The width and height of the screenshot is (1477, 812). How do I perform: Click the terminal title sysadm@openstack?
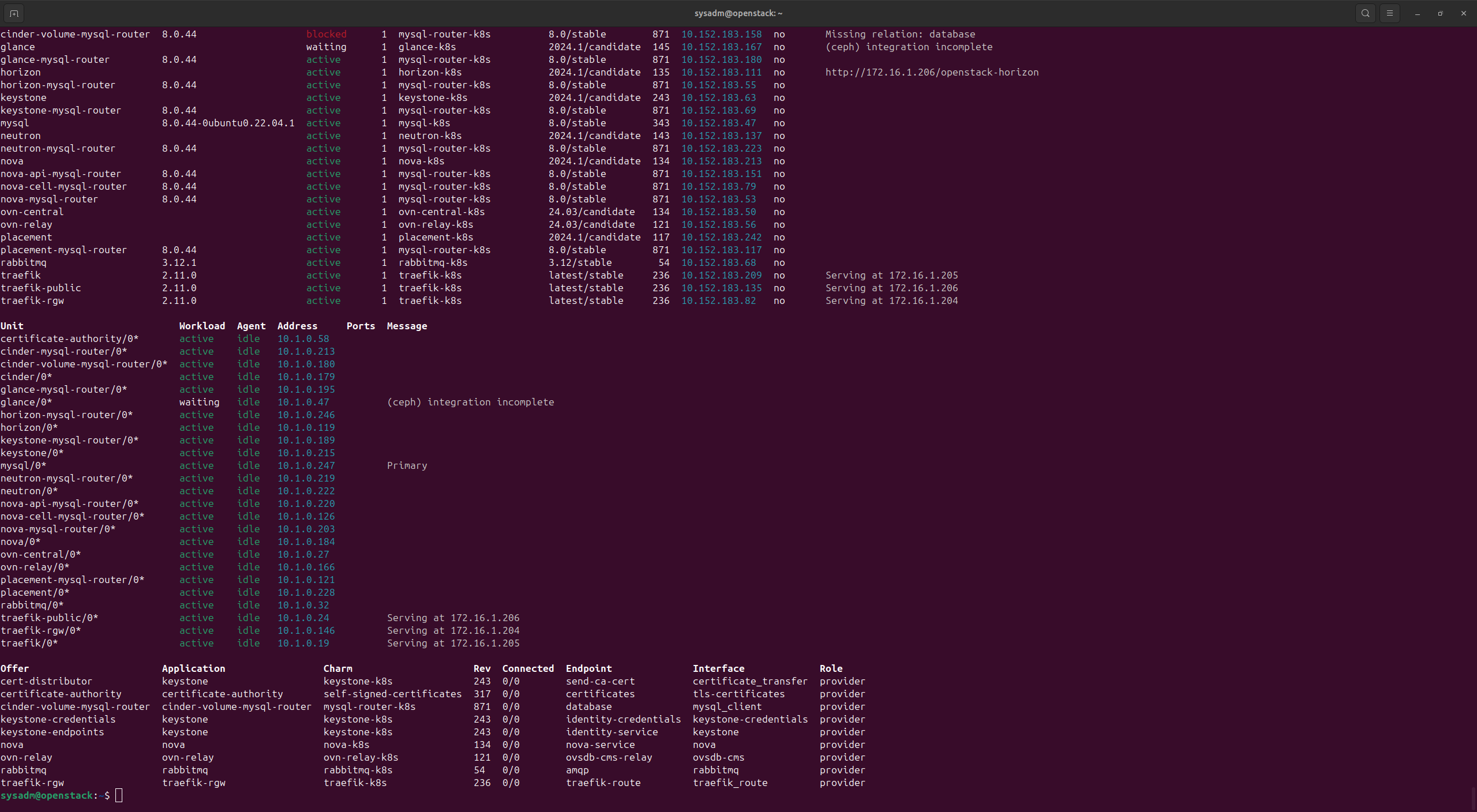(x=738, y=13)
